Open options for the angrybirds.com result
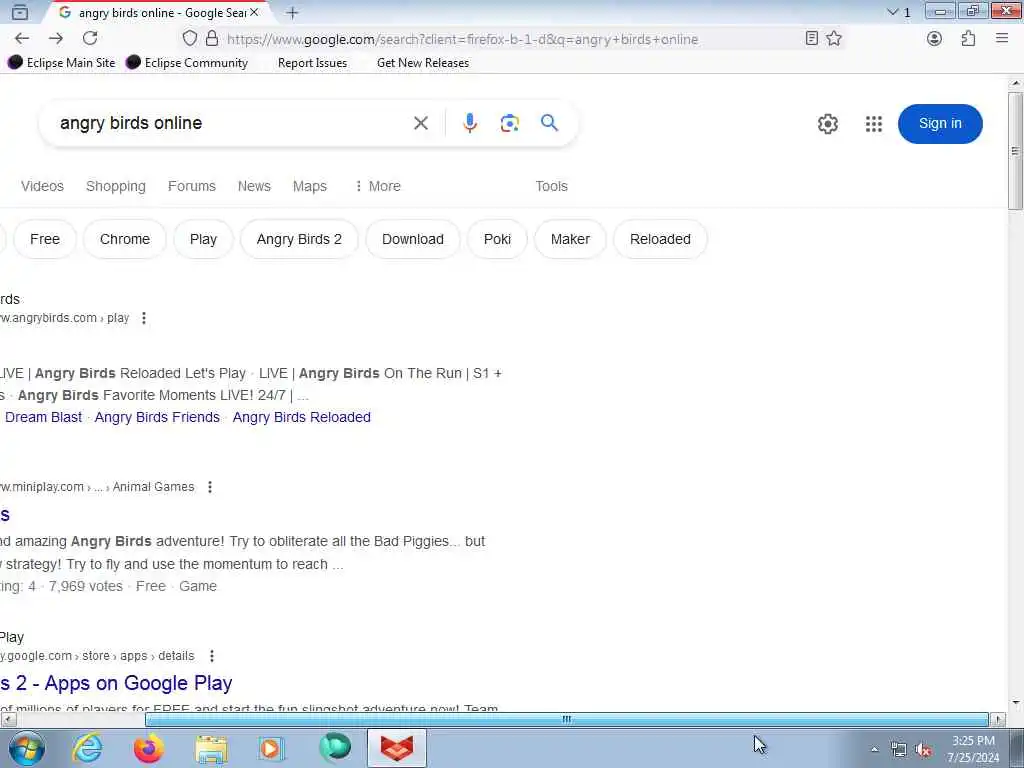 [144, 318]
